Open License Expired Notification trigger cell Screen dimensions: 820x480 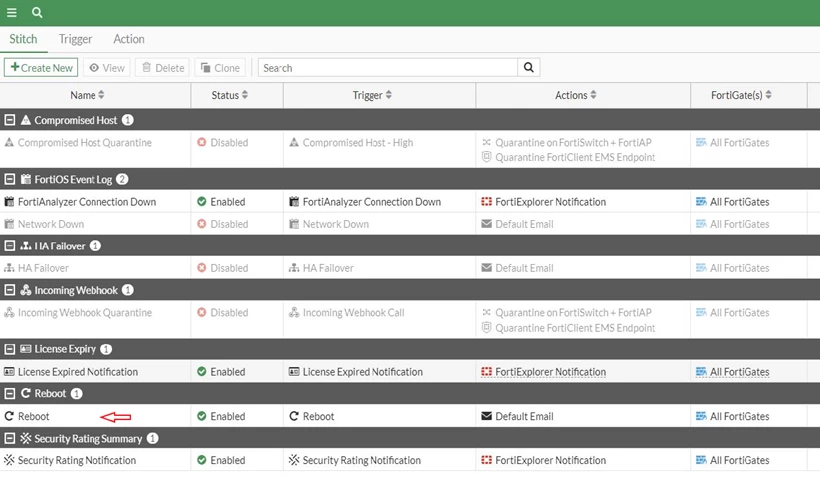click(x=362, y=372)
